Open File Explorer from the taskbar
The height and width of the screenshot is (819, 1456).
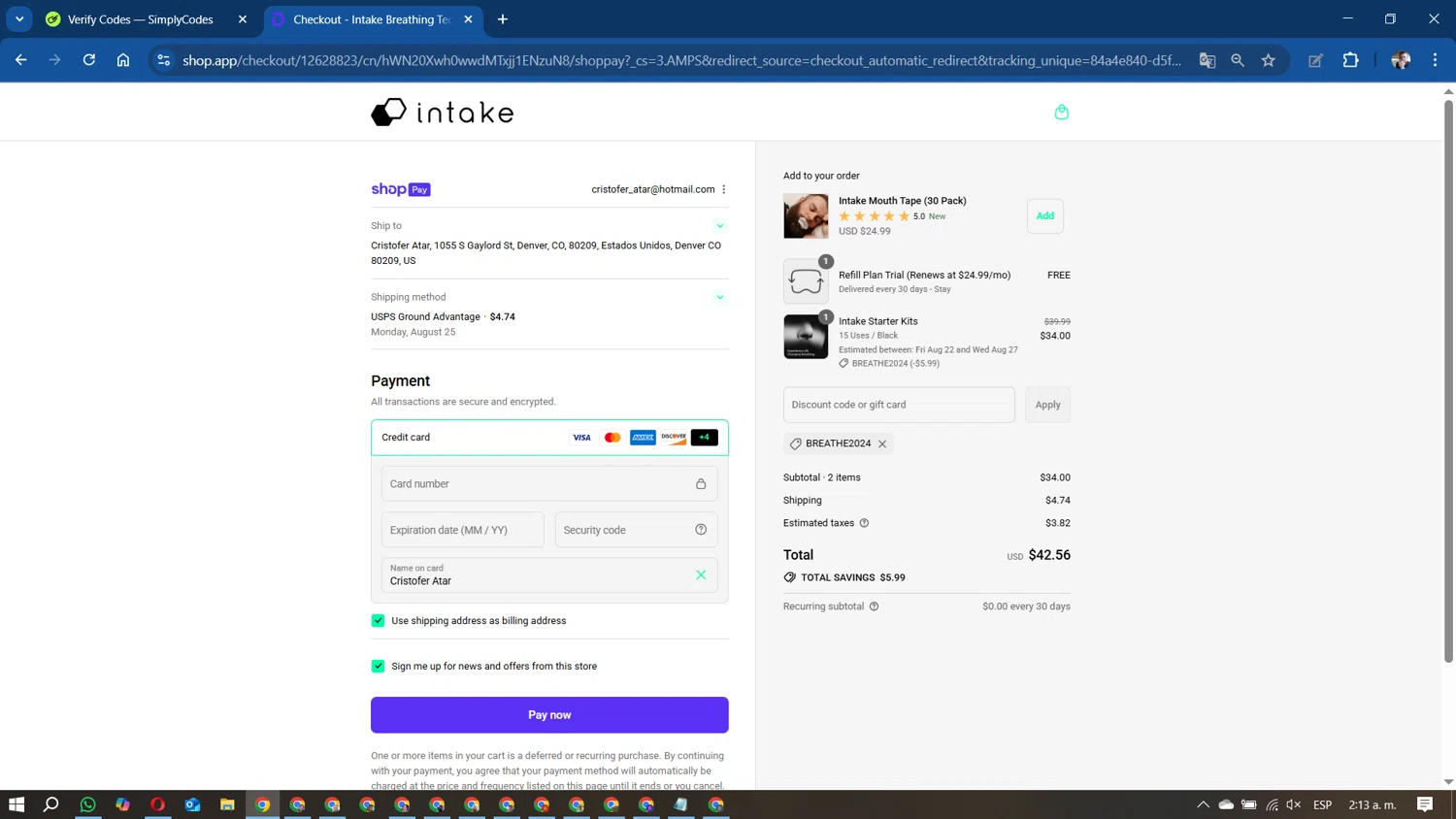click(x=227, y=804)
